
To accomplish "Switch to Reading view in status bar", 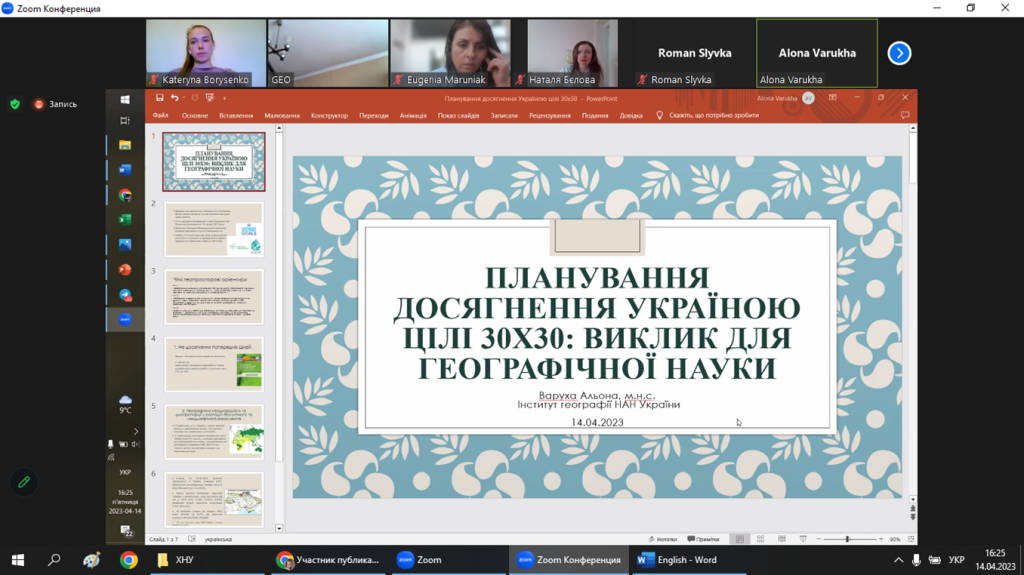I will pyautogui.click(x=782, y=539).
